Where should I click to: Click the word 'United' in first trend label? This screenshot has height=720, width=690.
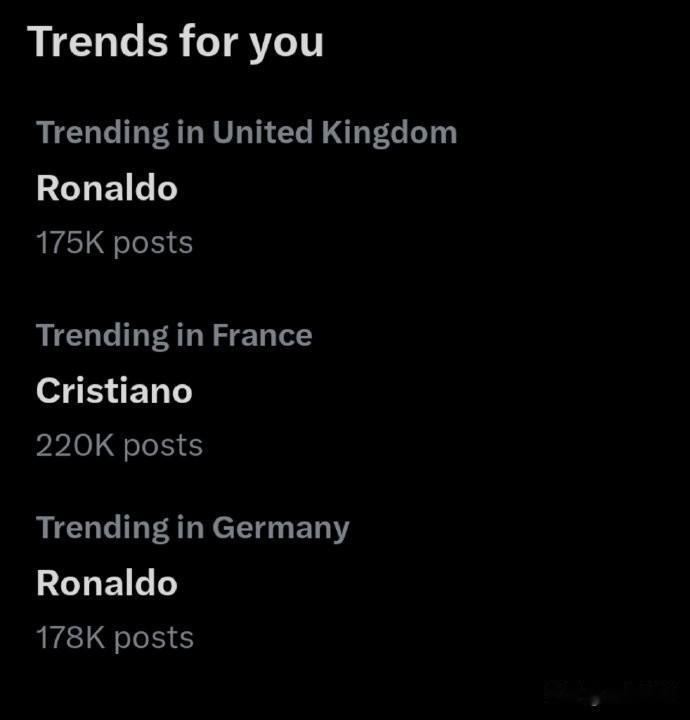click(263, 132)
